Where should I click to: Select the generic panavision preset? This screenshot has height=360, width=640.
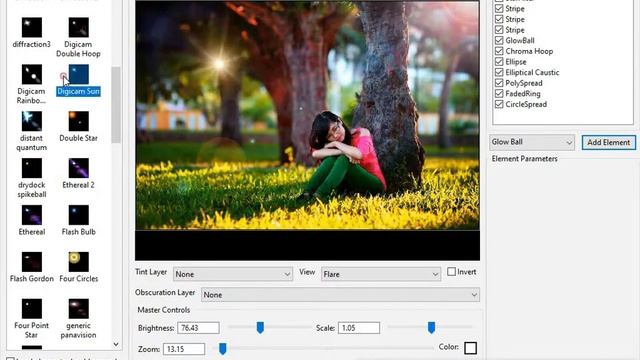78,309
